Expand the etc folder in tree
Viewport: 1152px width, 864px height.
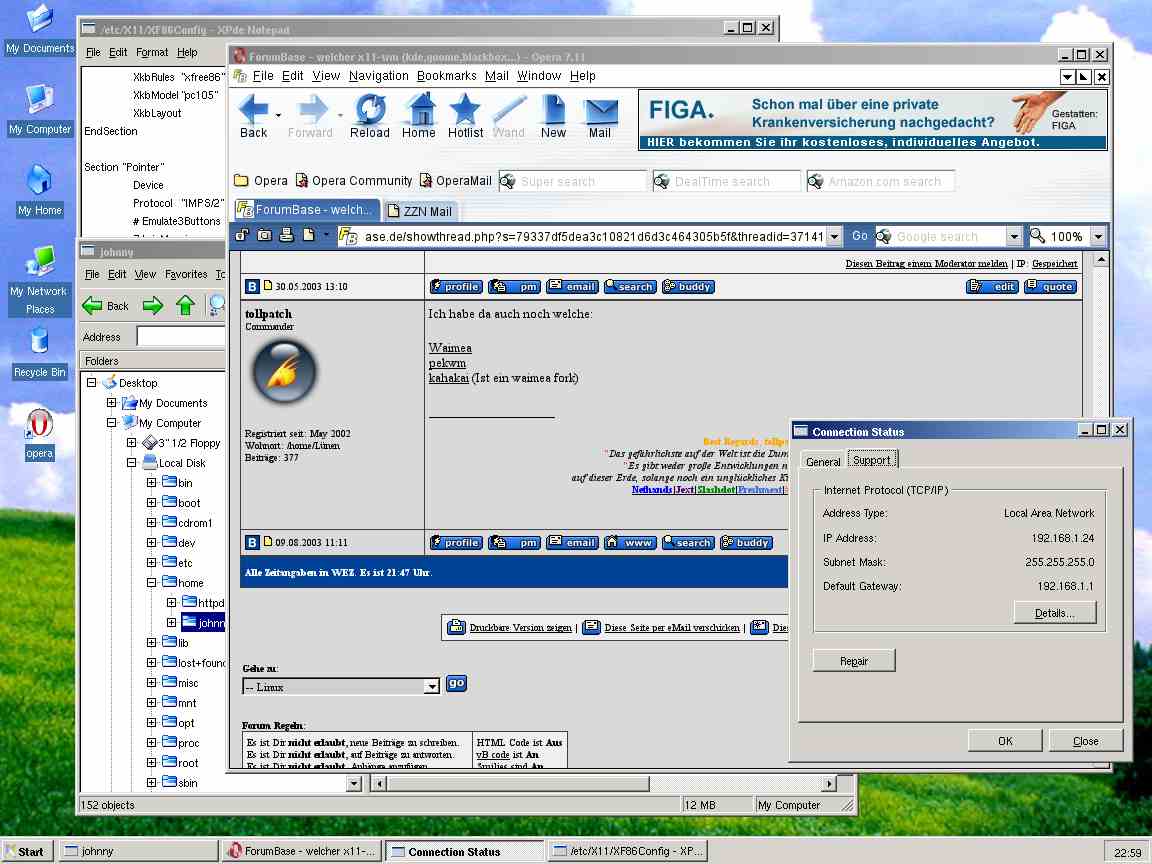pos(151,563)
